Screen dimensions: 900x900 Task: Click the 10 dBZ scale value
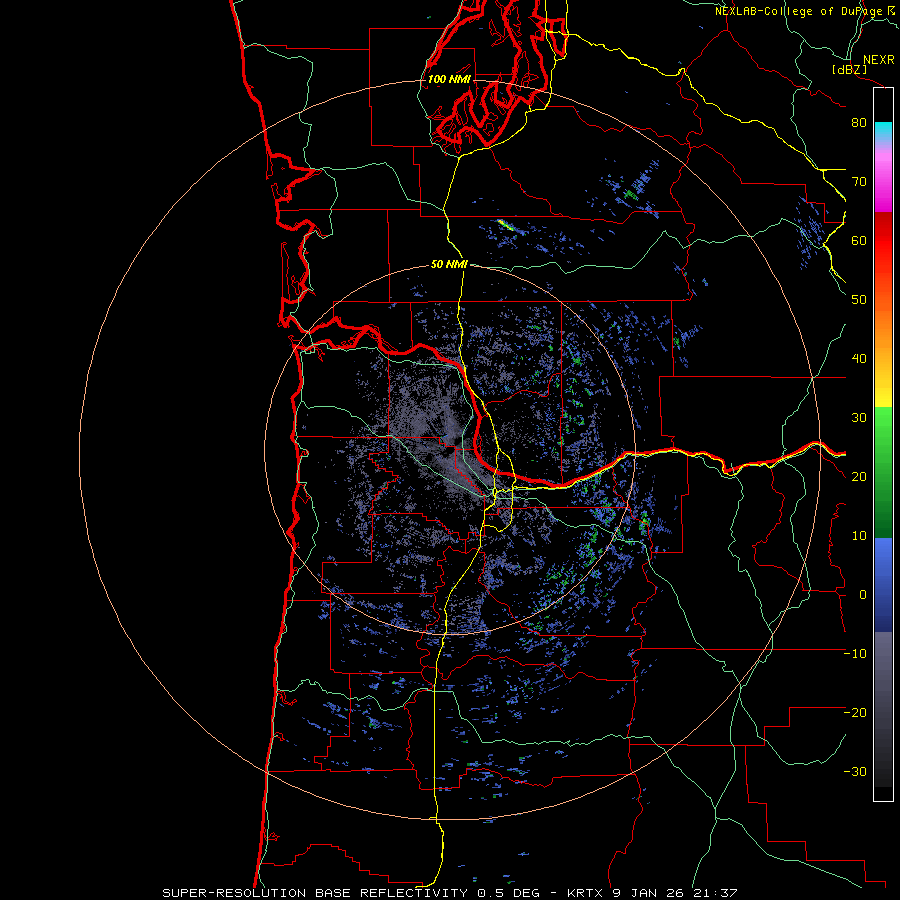click(859, 536)
